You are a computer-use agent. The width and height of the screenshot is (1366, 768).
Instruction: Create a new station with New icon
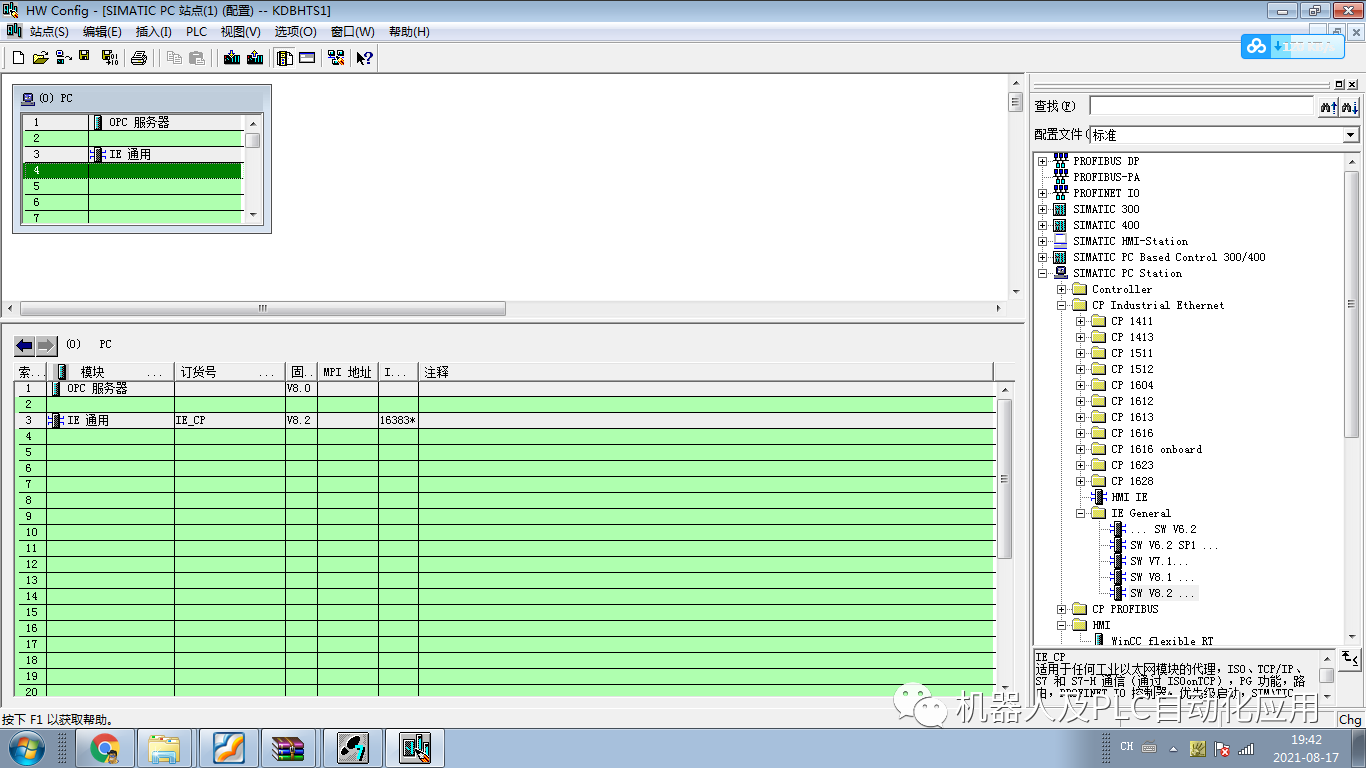point(18,58)
